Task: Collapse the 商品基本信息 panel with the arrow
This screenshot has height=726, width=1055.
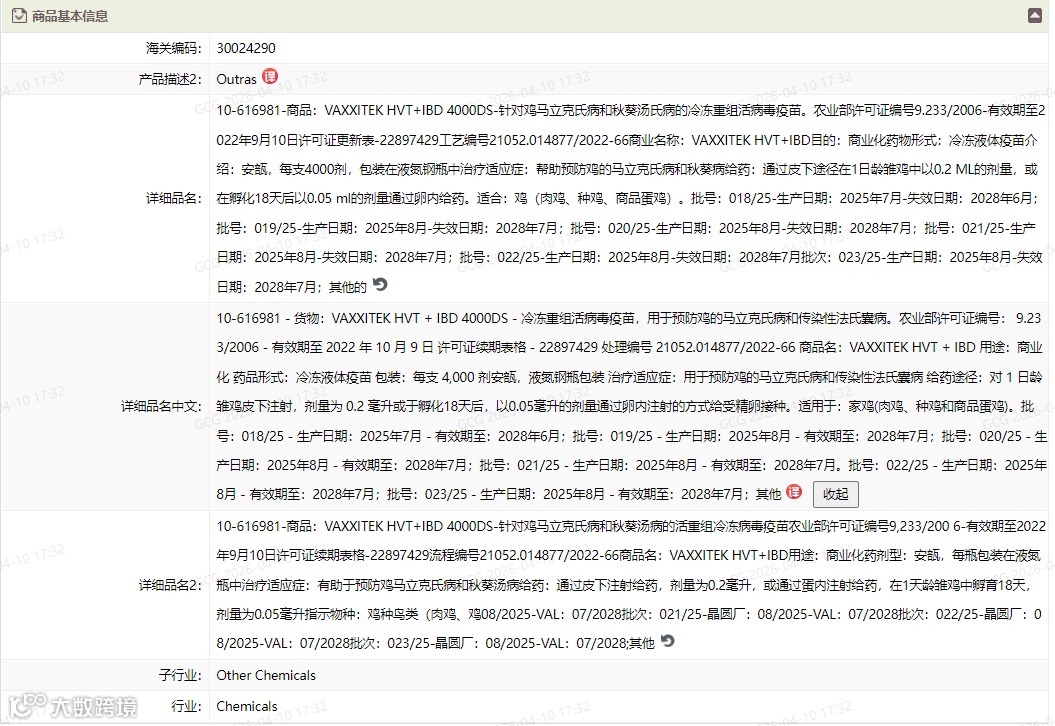Action: 1035,15
